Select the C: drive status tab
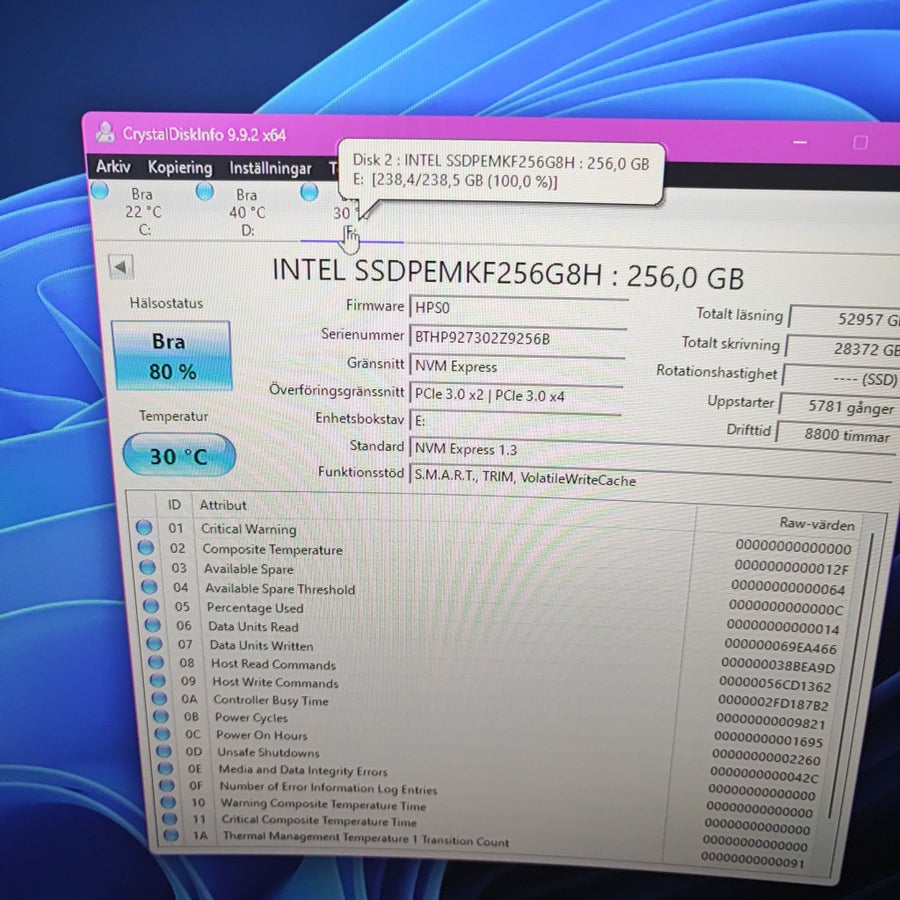The width and height of the screenshot is (900, 900). 143,212
